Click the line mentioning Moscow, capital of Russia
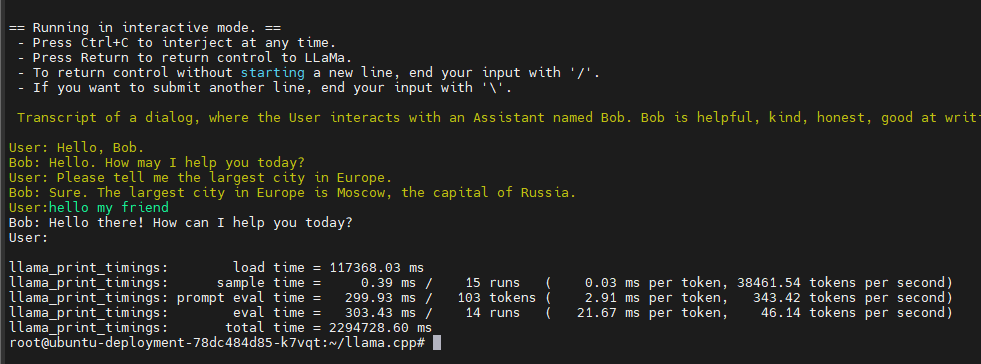Screen dimensions: 981x364 coord(293,193)
